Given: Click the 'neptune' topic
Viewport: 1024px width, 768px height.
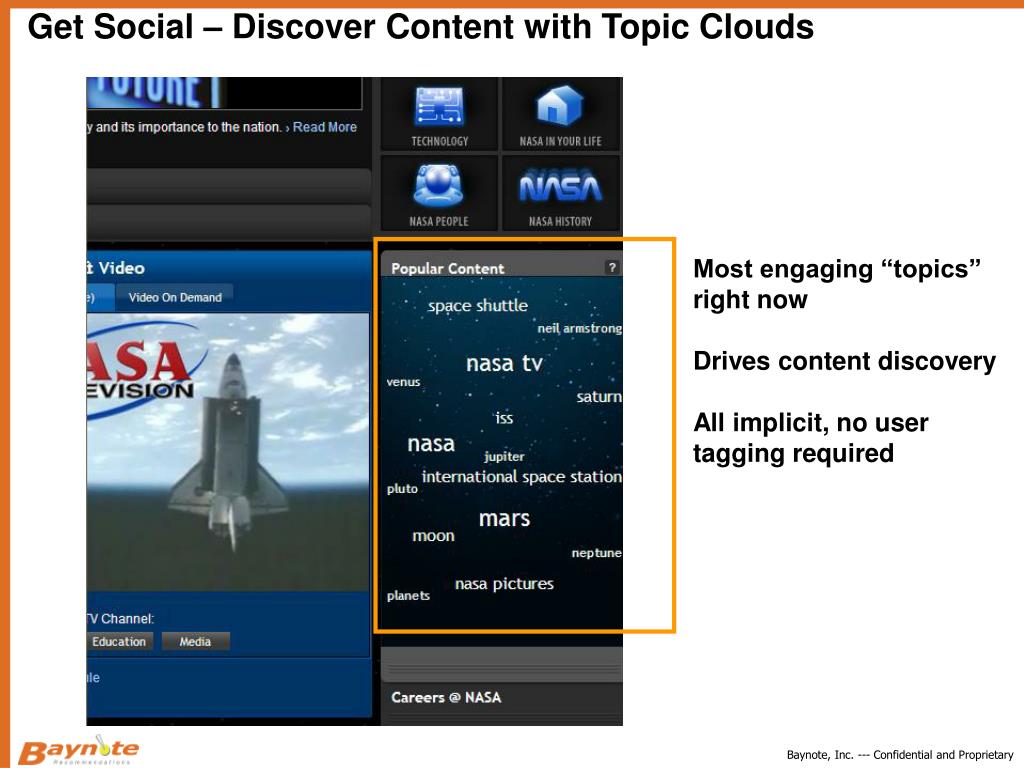Looking at the screenshot, I should click(x=596, y=553).
